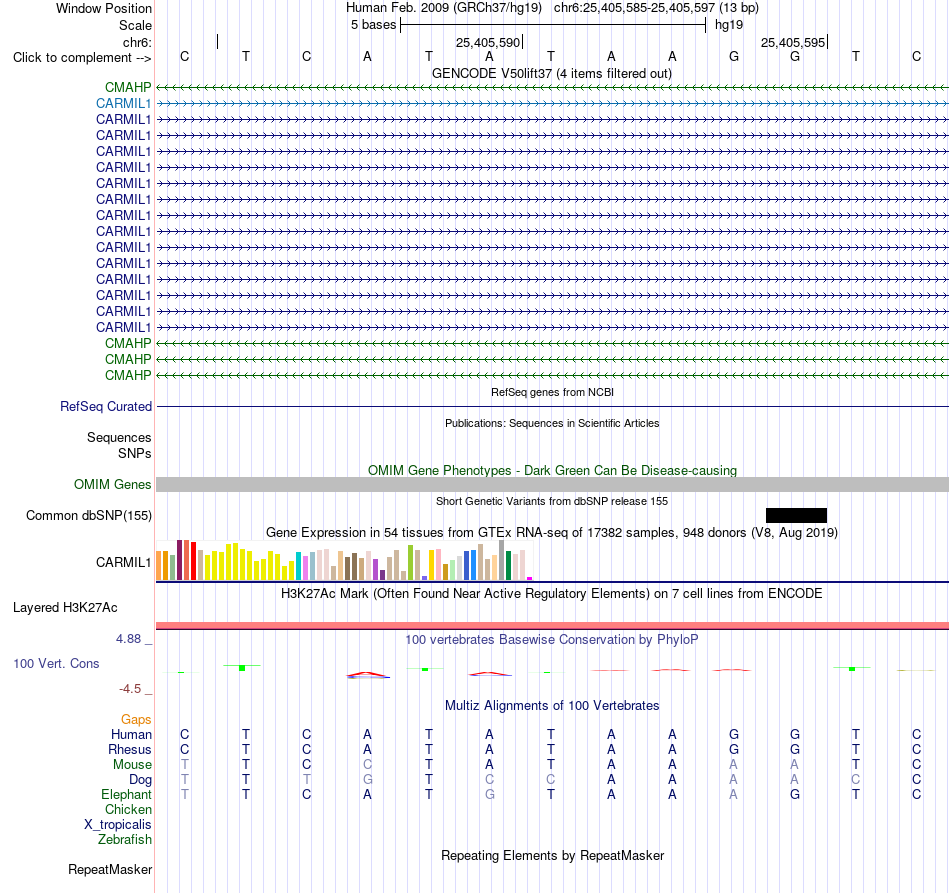
Task: Open the PhyloP Basewise Conservation title
Action: tap(552, 639)
